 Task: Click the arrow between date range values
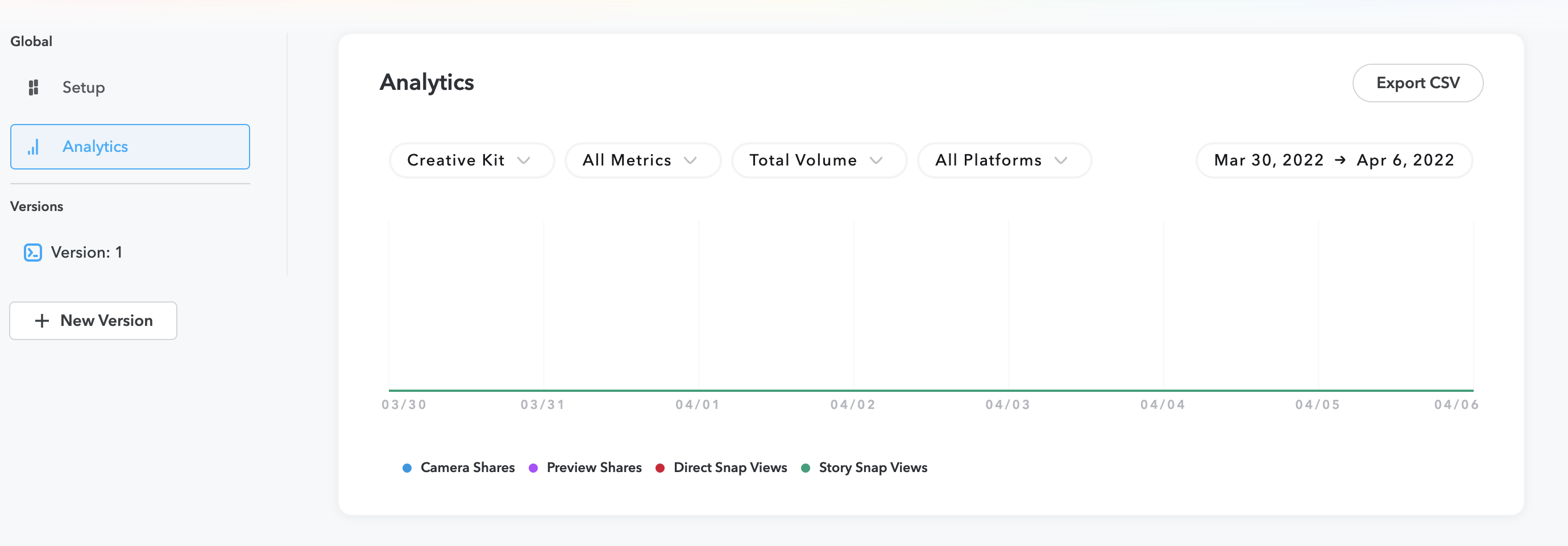tap(1340, 160)
